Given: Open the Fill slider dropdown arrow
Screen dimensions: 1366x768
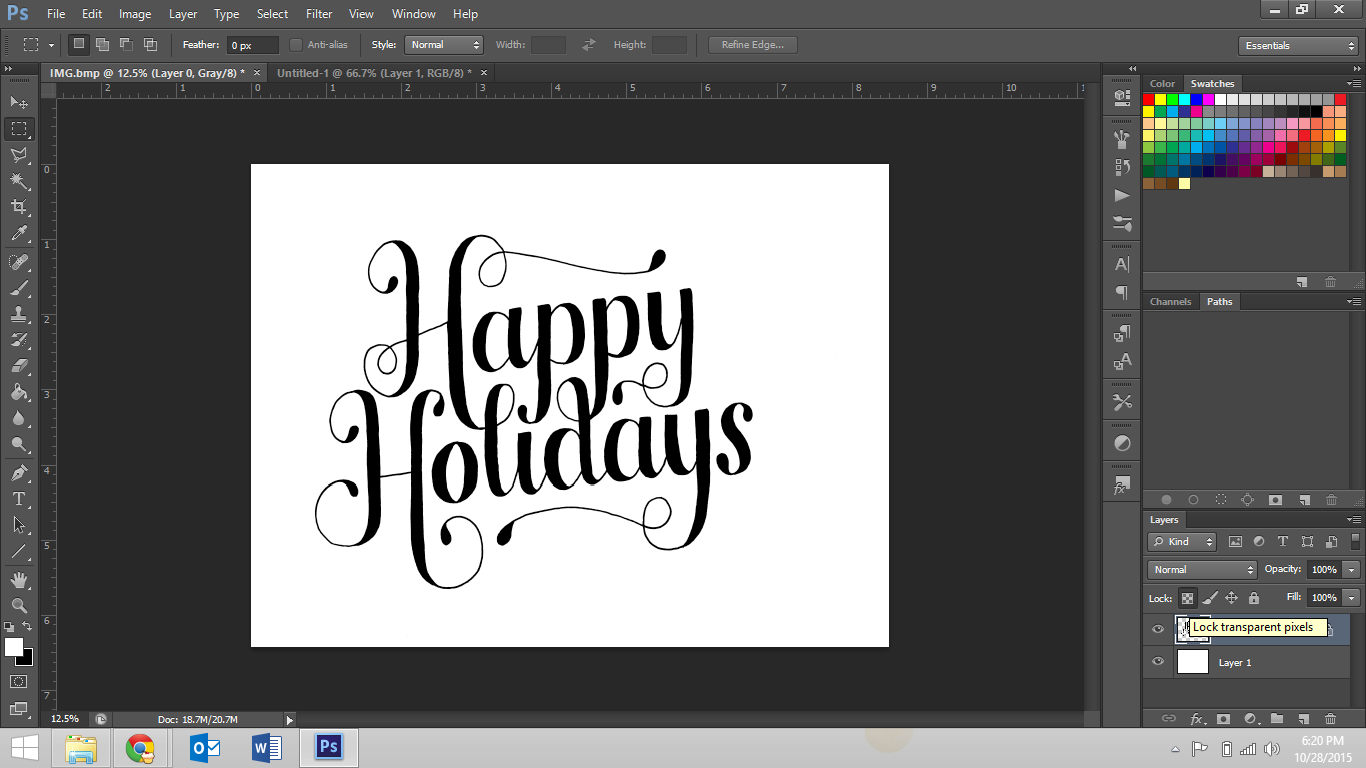Looking at the screenshot, I should pos(1352,598).
